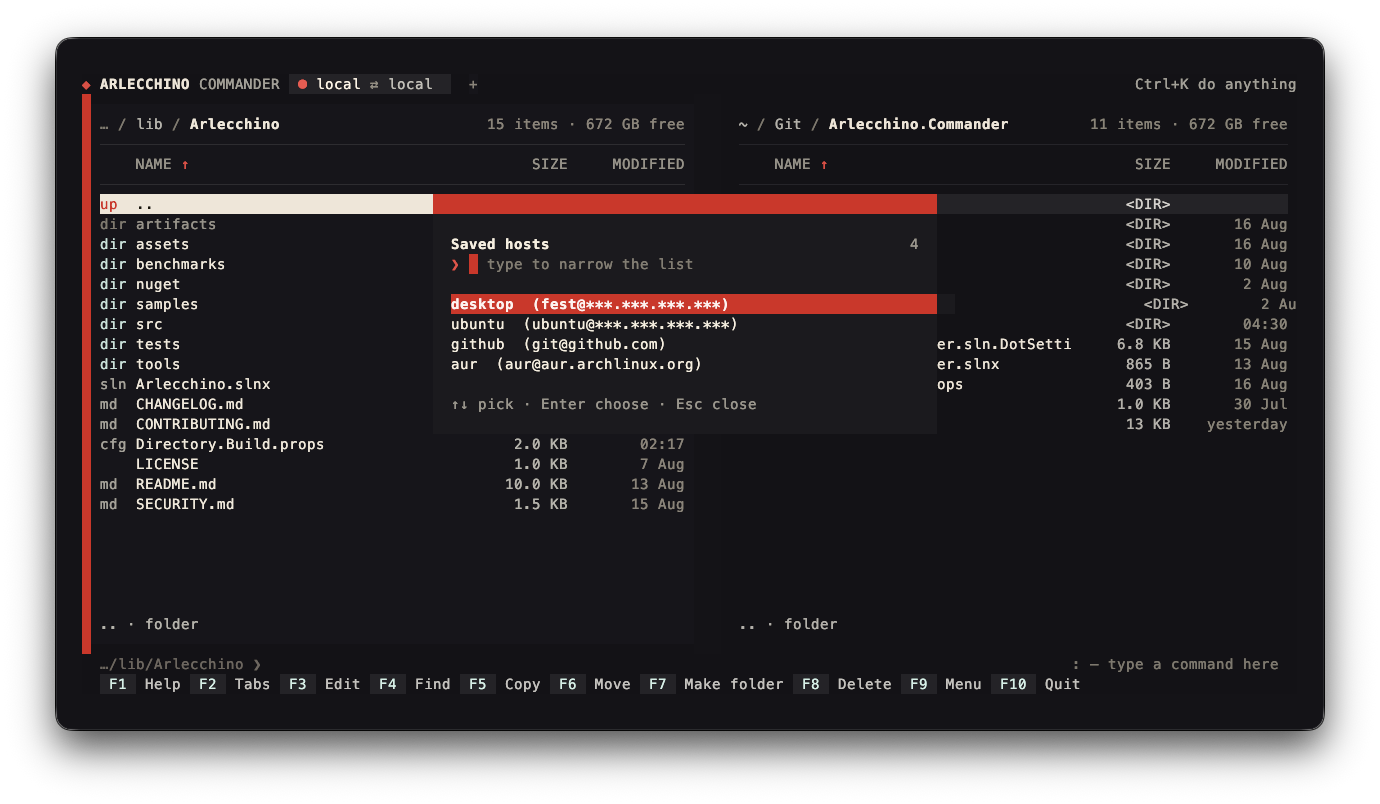Select the '..' up row in left panel
This screenshot has width=1380, height=804.
[266, 204]
